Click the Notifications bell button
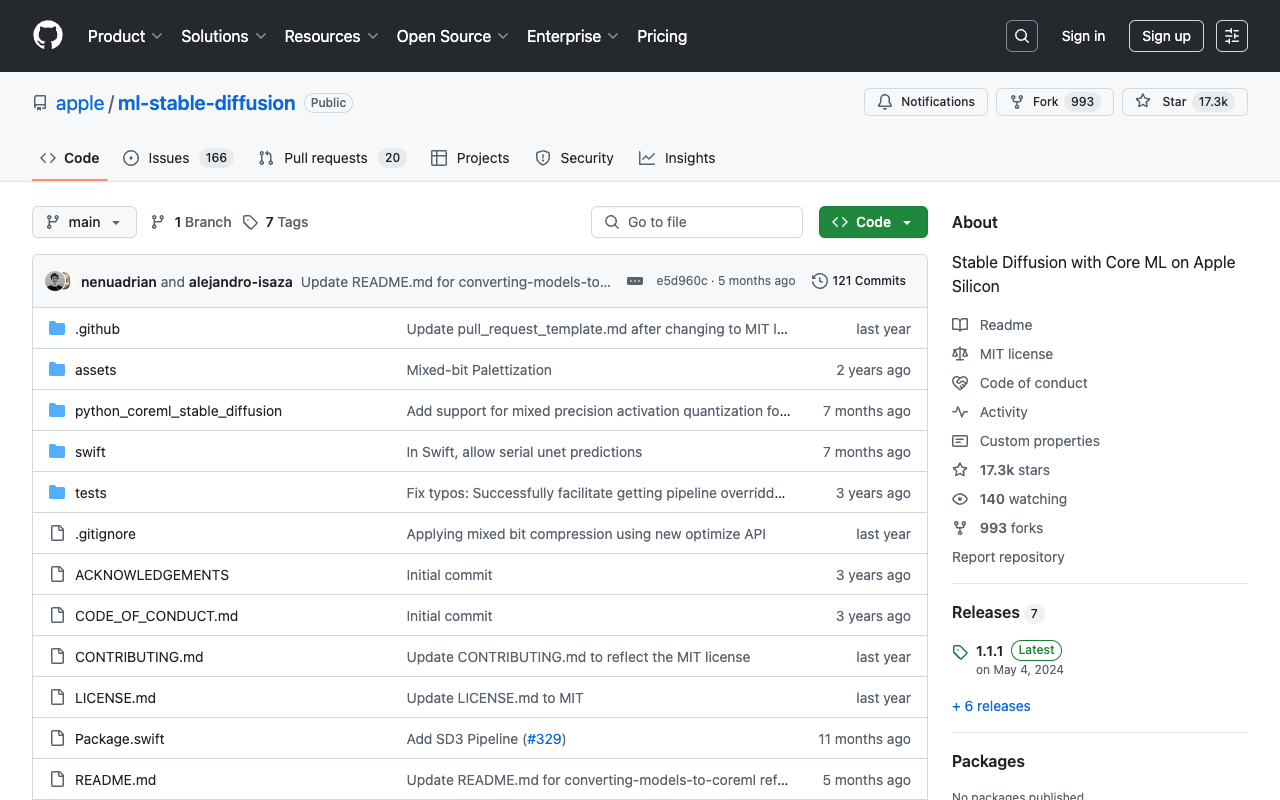The height and width of the screenshot is (800, 1280). coord(926,102)
